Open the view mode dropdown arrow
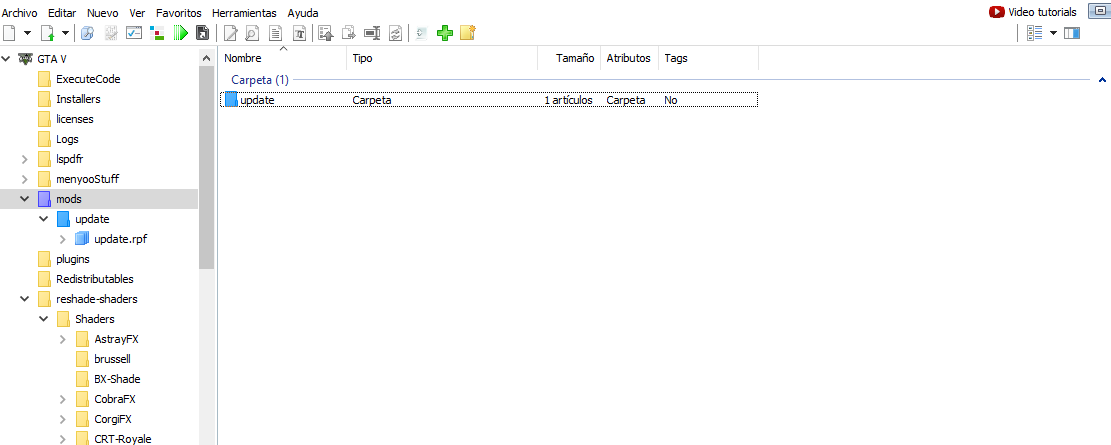Screen dimensions: 1111x445 click(x=1053, y=33)
